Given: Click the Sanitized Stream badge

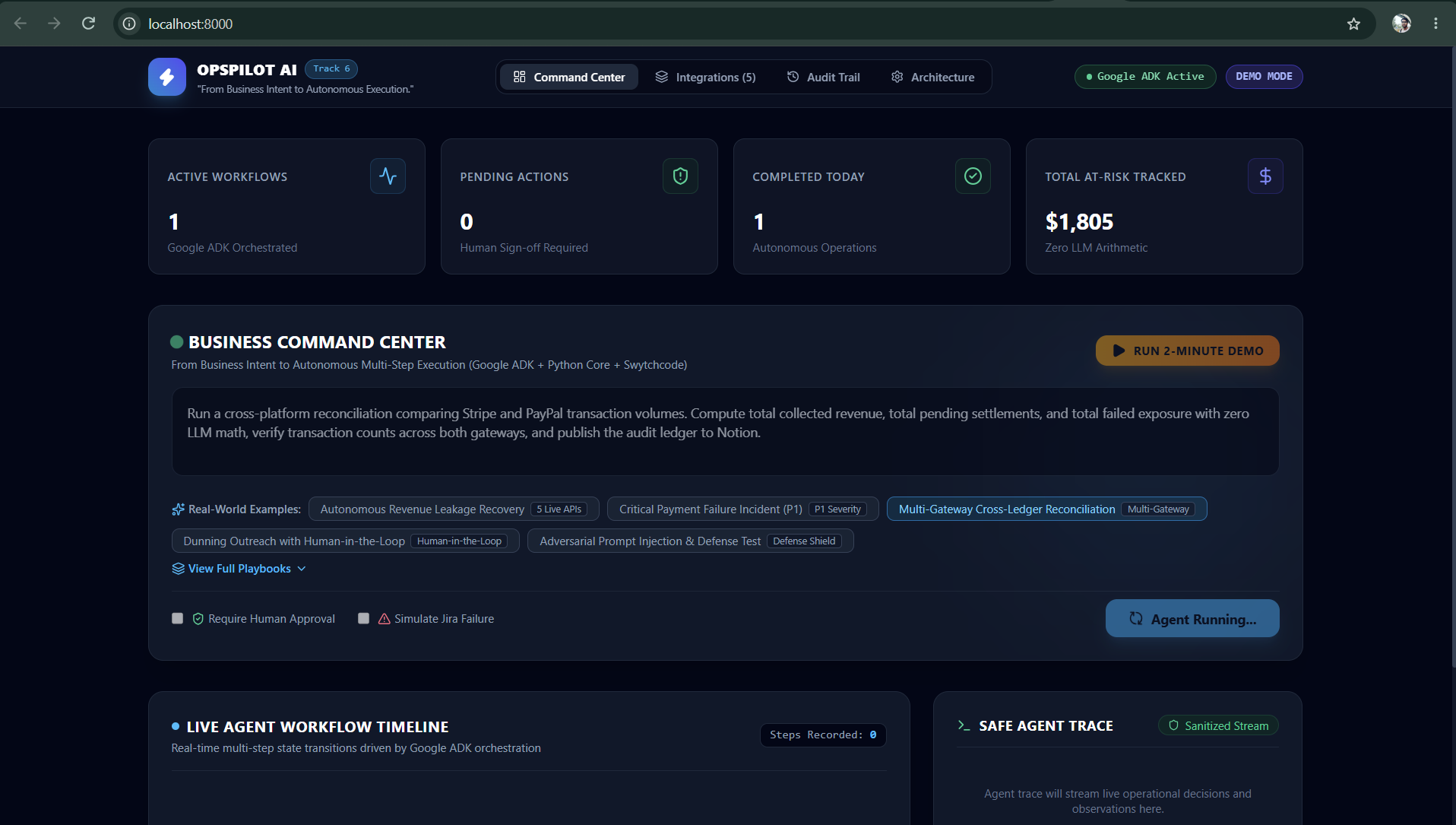Looking at the screenshot, I should [1218, 726].
